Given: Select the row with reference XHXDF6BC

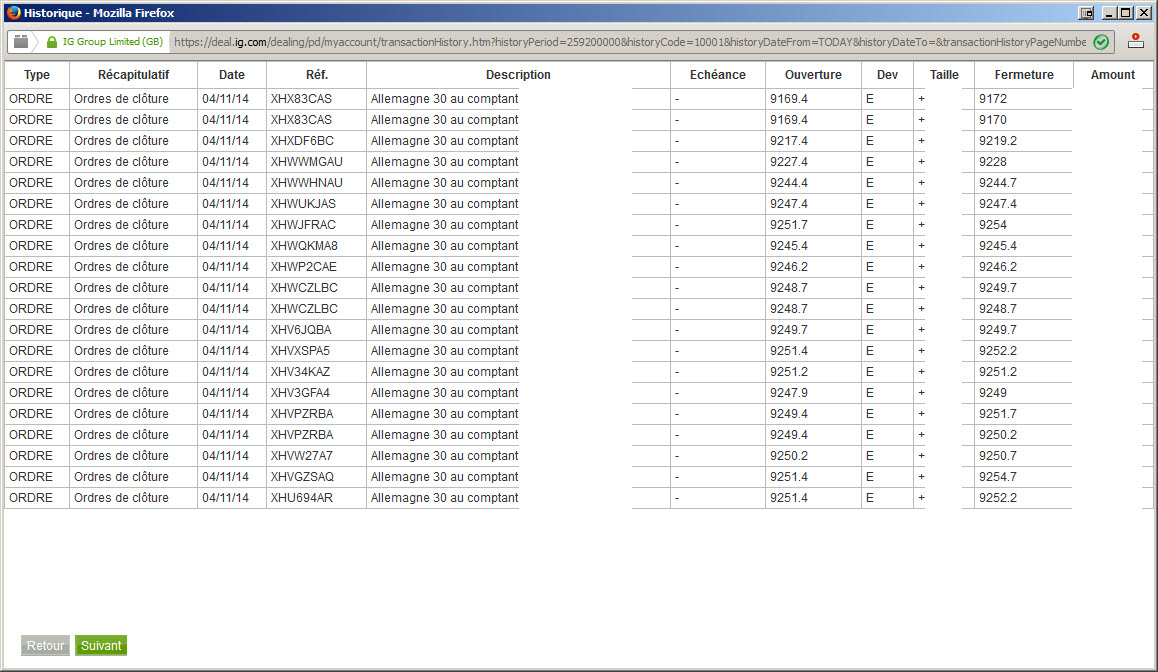Looking at the screenshot, I should (578, 140).
